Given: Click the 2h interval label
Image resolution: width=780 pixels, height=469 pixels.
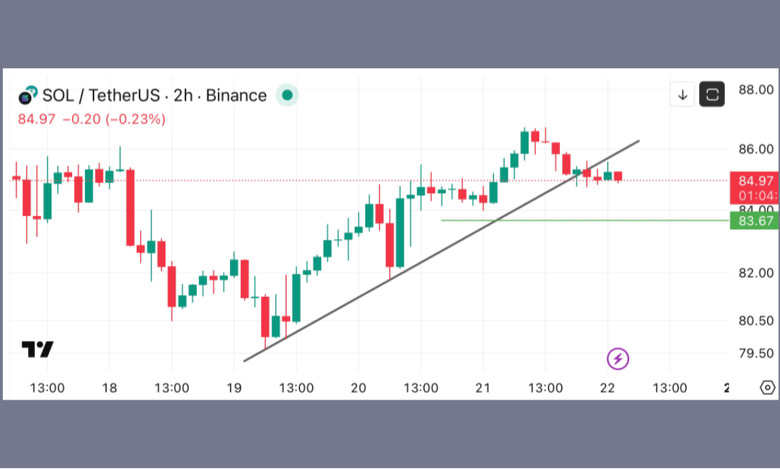Looking at the screenshot, I should coord(183,96).
